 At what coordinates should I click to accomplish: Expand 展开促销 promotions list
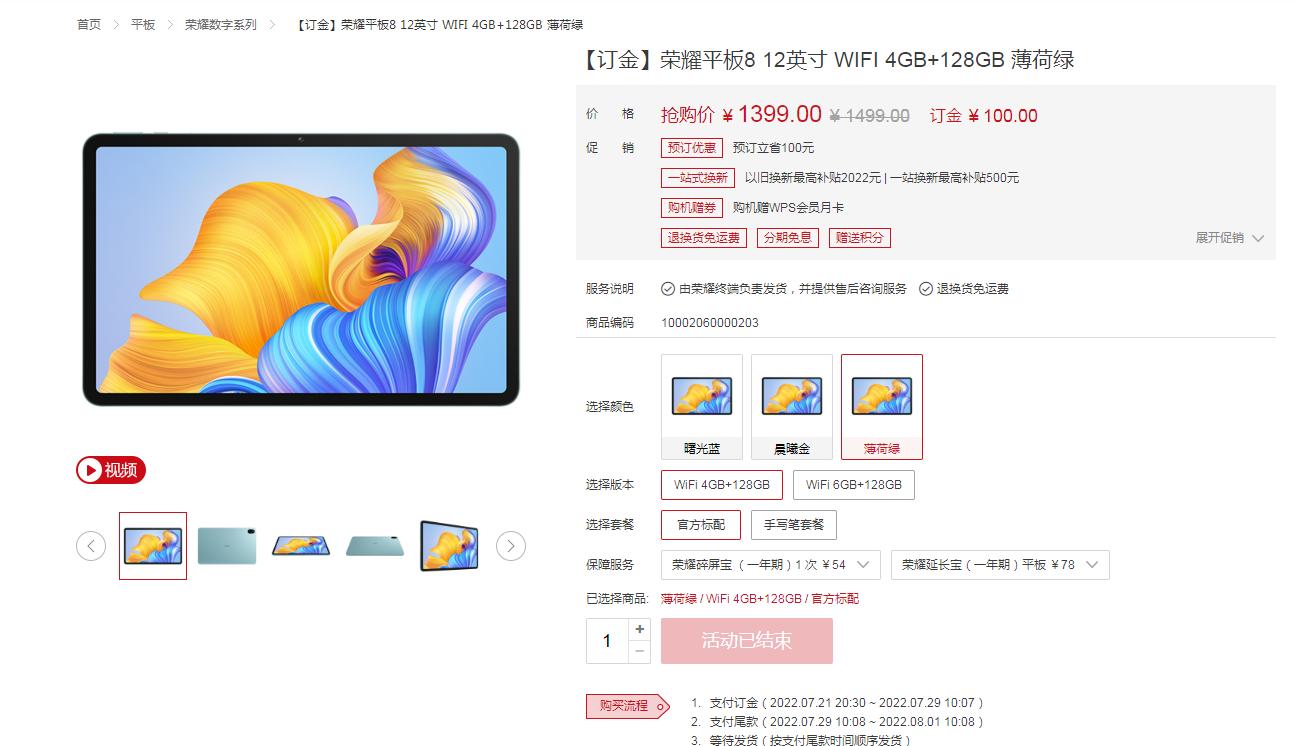1230,238
